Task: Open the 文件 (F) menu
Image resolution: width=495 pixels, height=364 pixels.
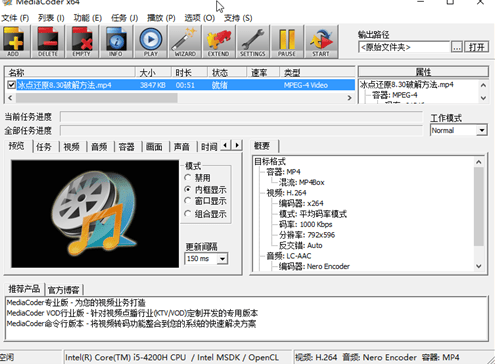Action: click(x=15, y=18)
